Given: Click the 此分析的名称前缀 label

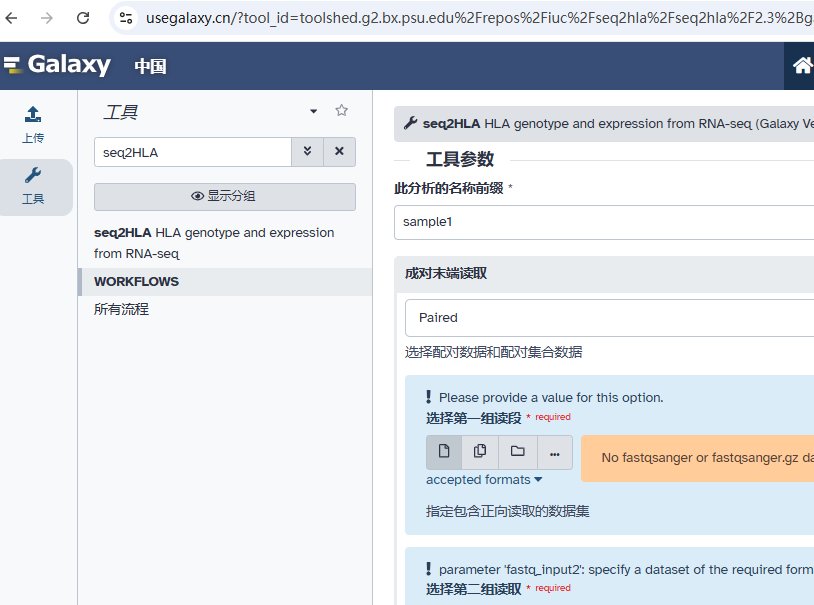Looking at the screenshot, I should 449,188.
